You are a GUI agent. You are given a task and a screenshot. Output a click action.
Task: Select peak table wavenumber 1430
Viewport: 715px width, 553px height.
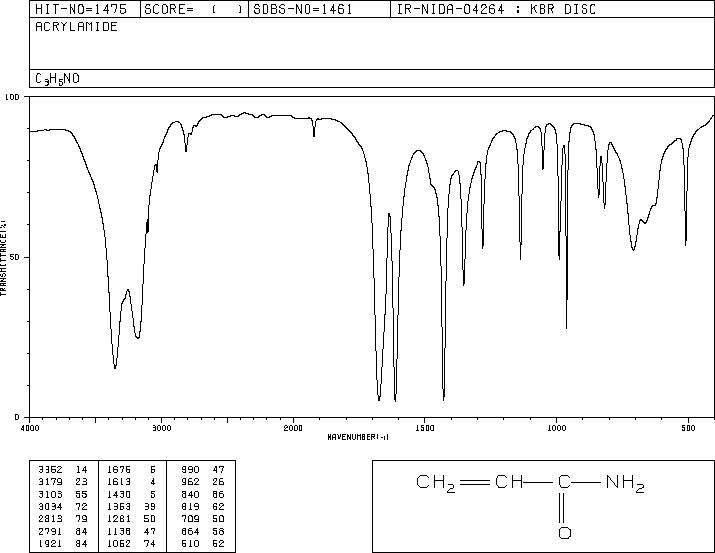[119, 494]
